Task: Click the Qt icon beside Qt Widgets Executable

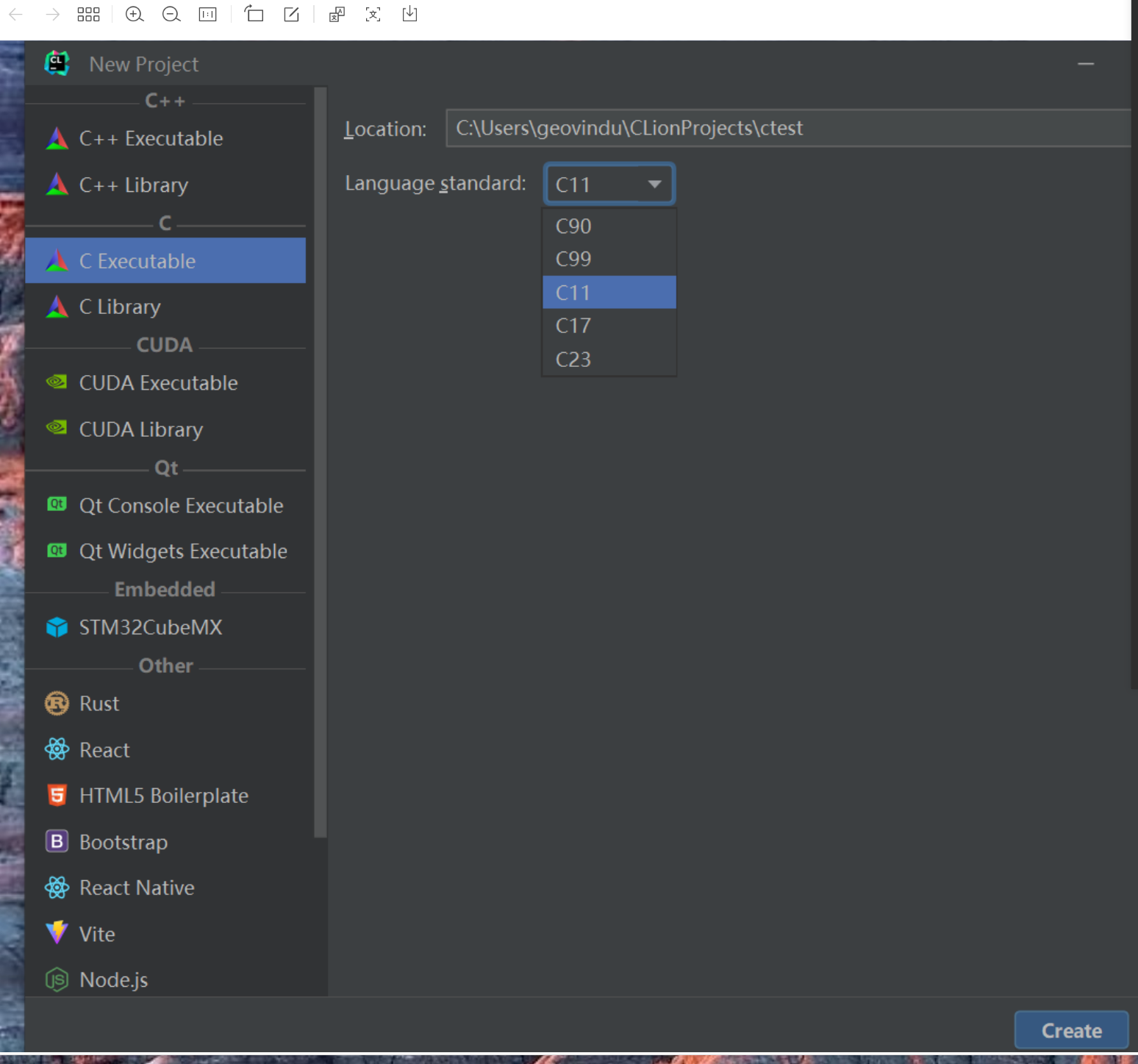Action: (x=57, y=550)
